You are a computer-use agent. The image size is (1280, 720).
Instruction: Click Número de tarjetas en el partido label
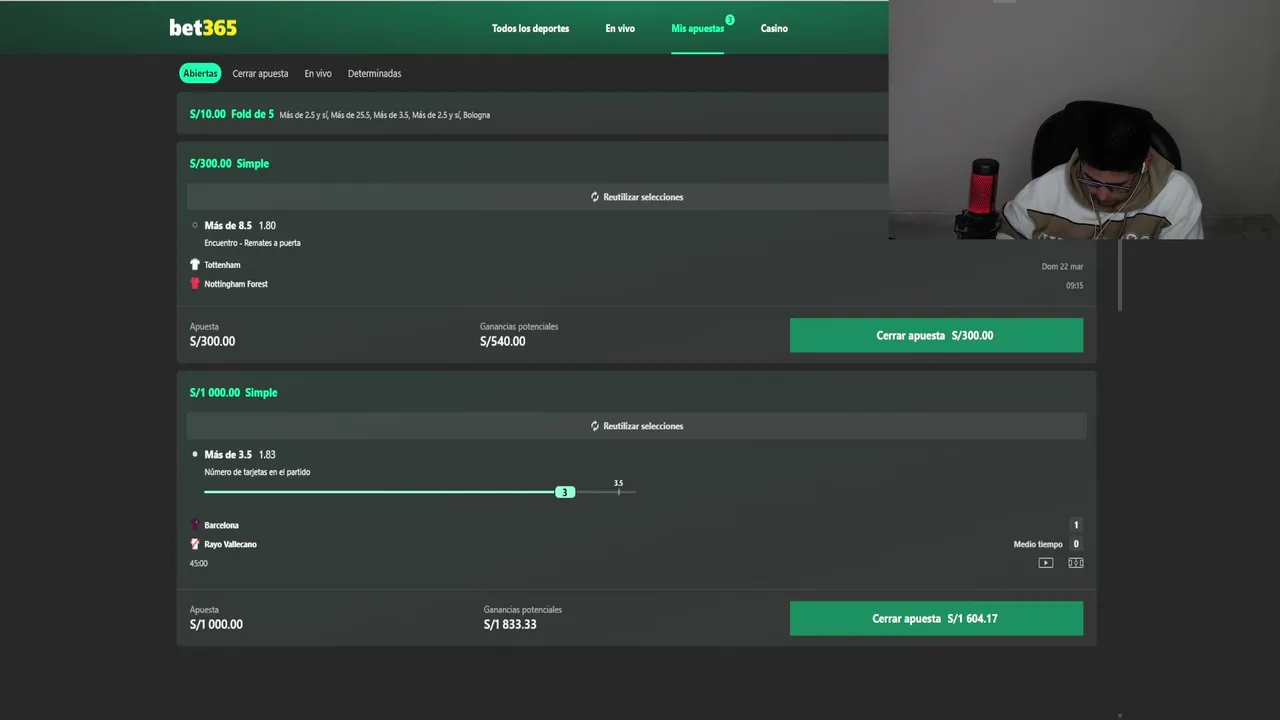point(257,472)
